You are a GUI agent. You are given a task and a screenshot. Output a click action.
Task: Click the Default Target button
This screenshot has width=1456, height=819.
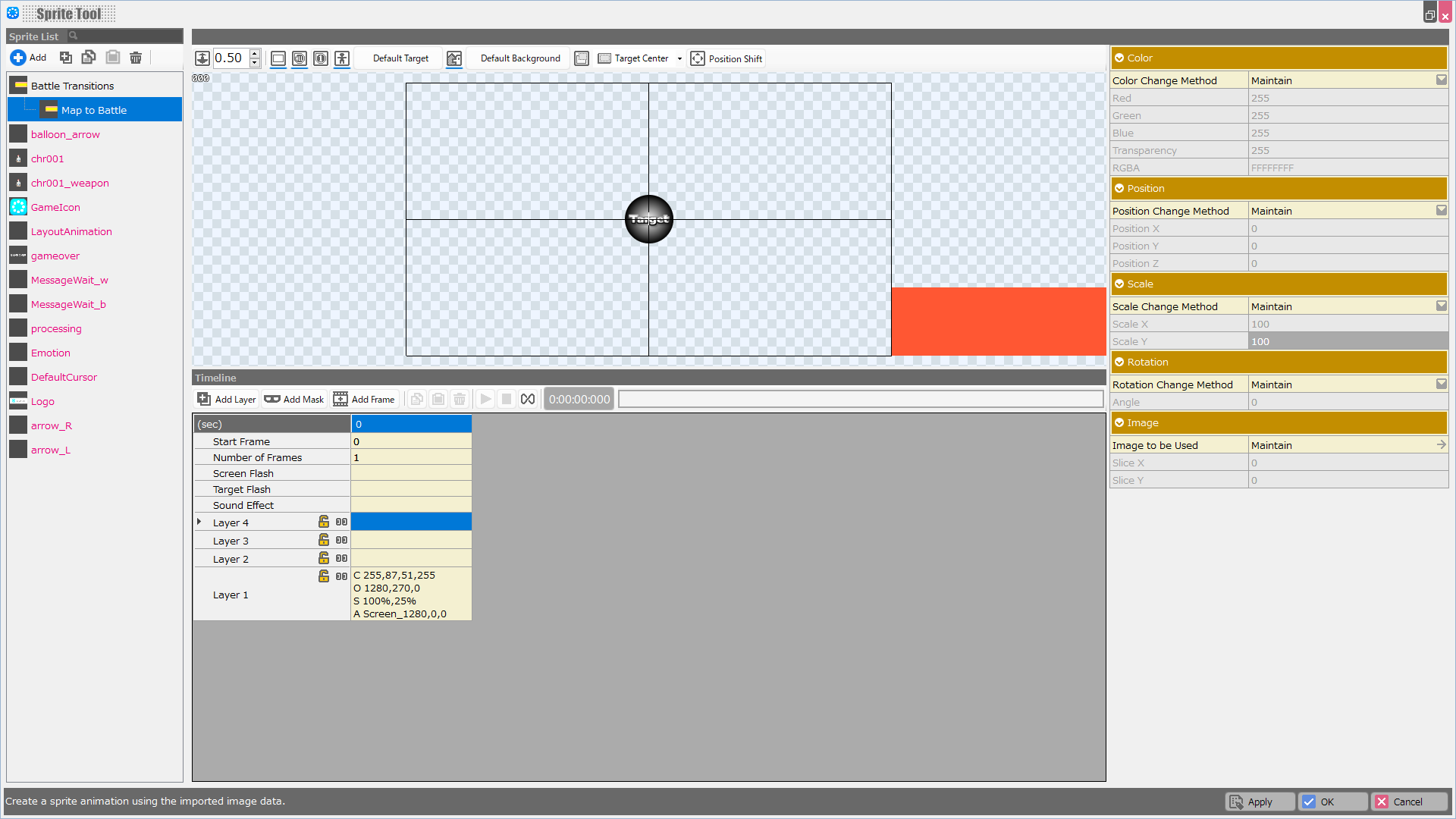400,58
